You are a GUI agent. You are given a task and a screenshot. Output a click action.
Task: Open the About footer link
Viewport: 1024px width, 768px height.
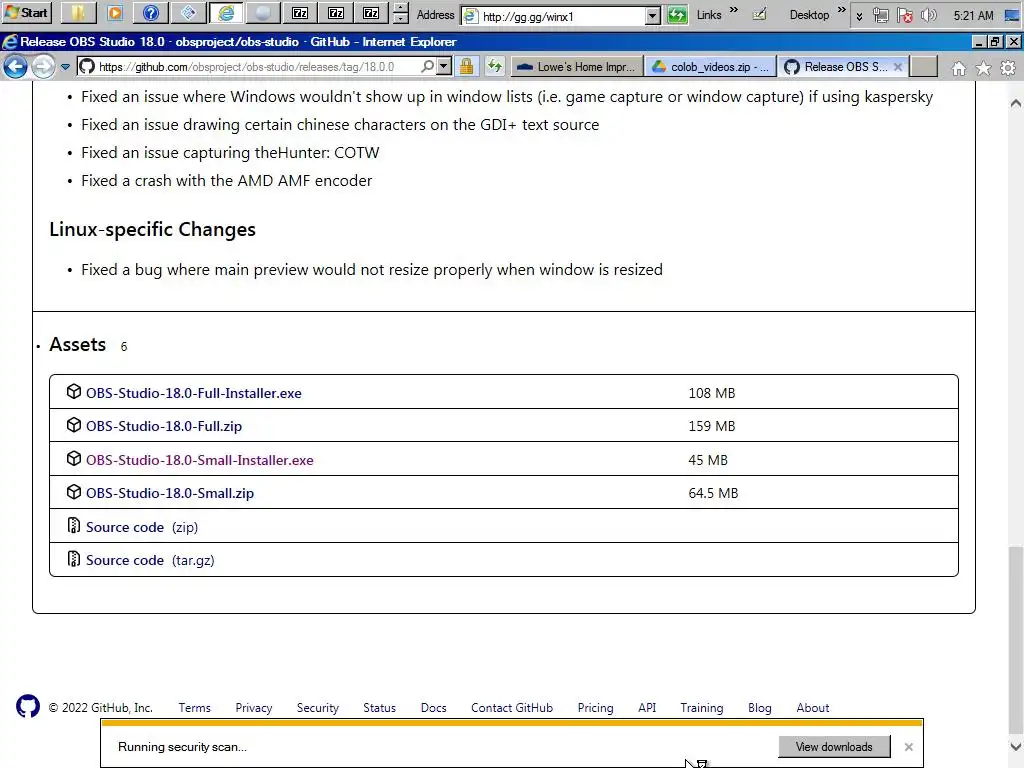812,708
